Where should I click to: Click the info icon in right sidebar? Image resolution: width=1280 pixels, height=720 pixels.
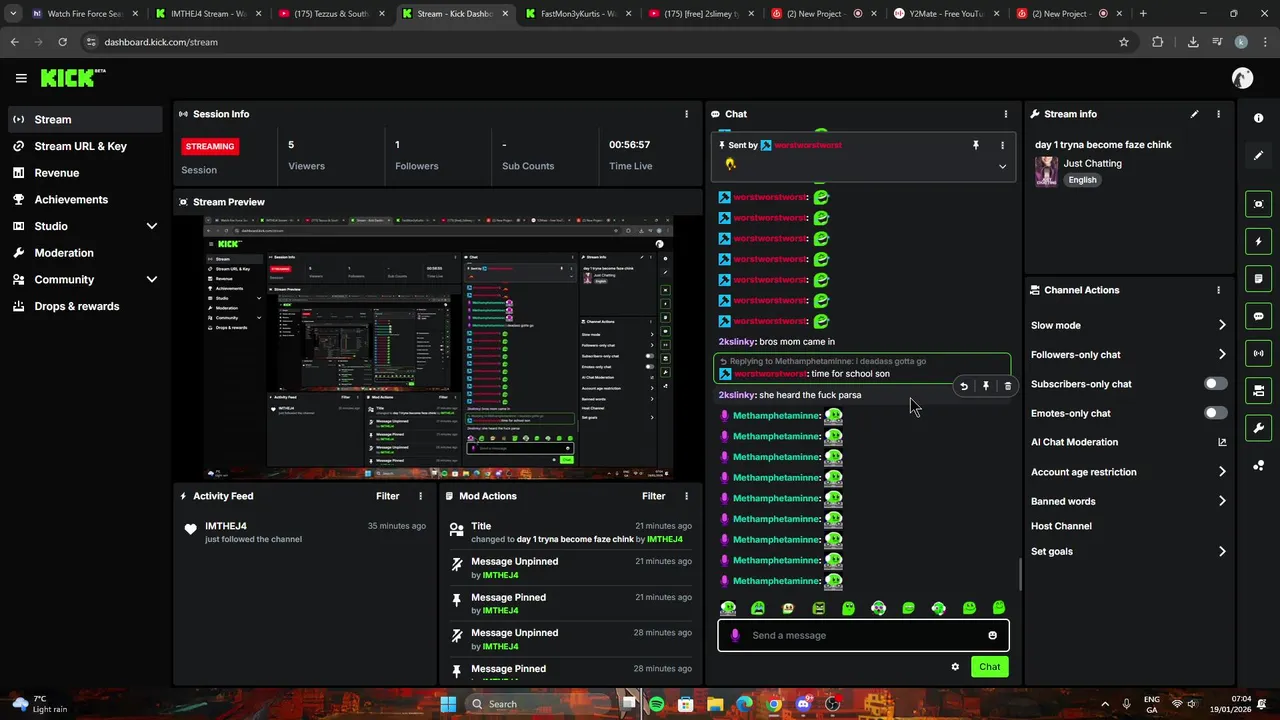[x=1258, y=118]
